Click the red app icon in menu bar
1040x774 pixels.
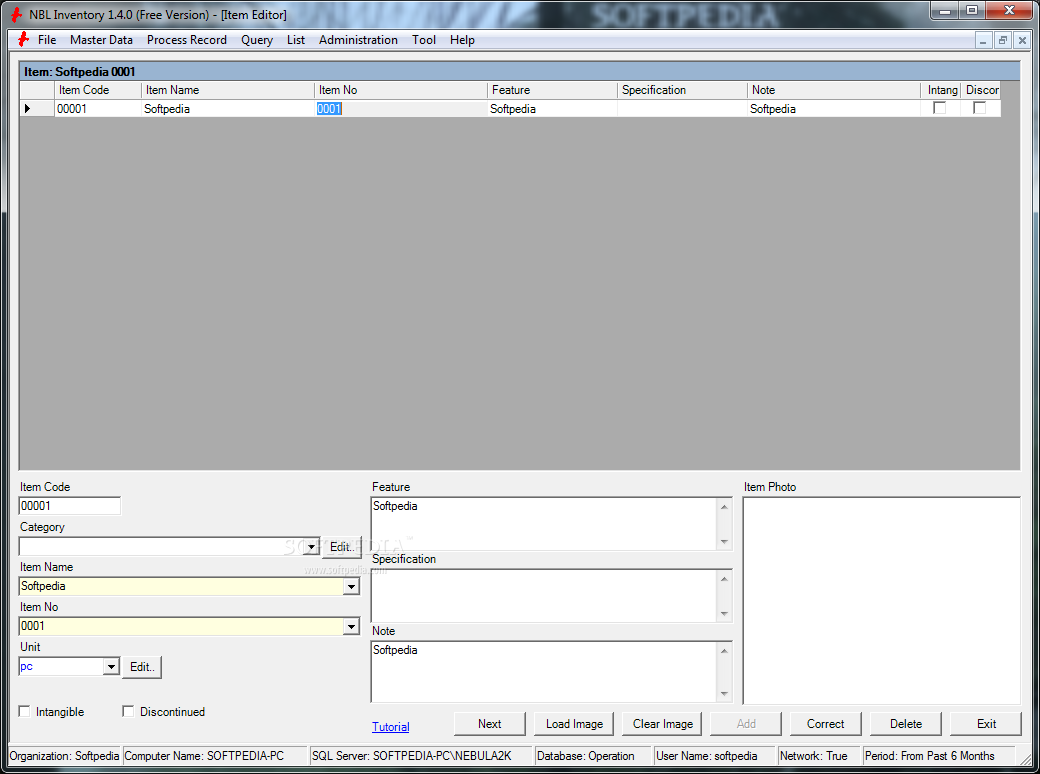(23, 40)
